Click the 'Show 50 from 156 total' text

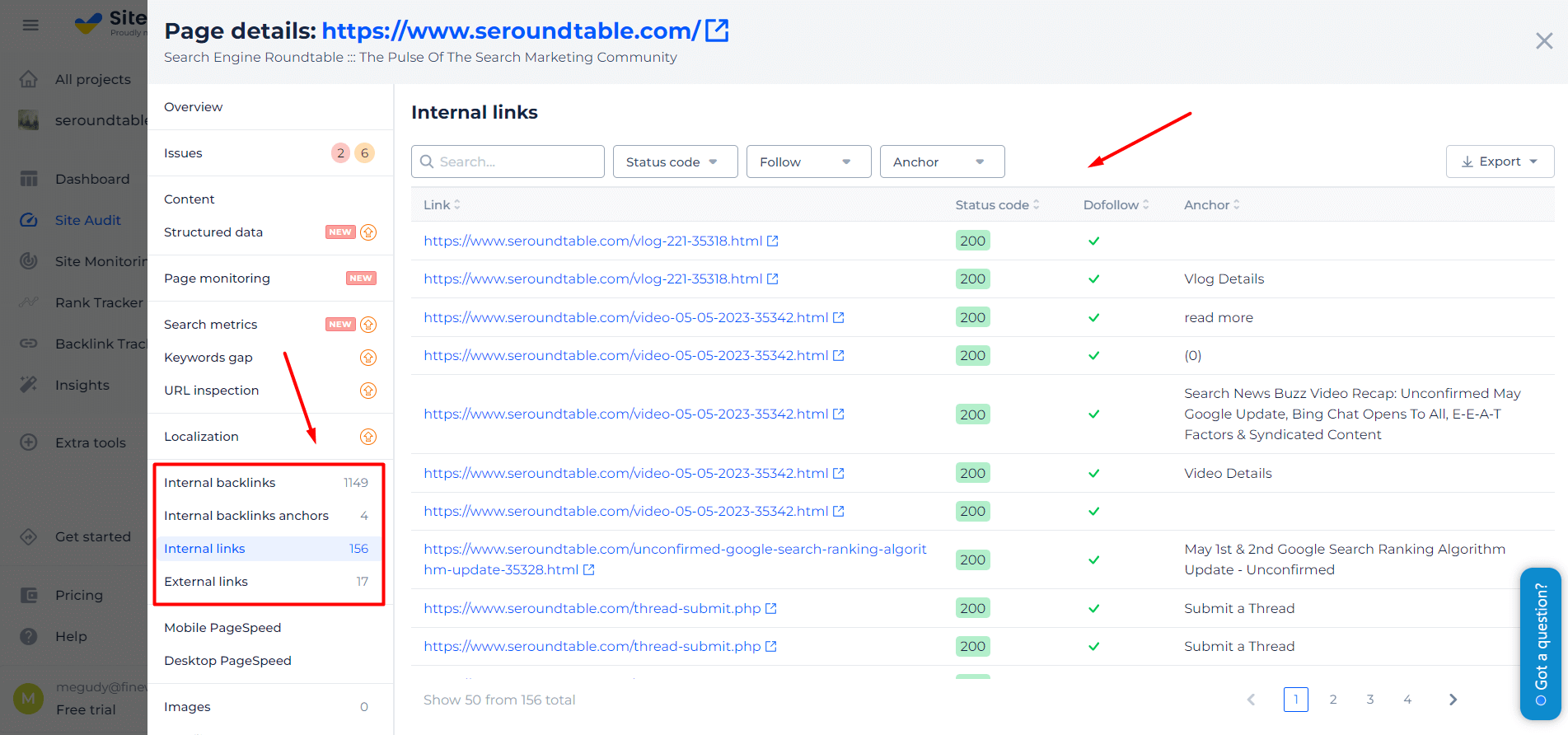[x=499, y=700]
